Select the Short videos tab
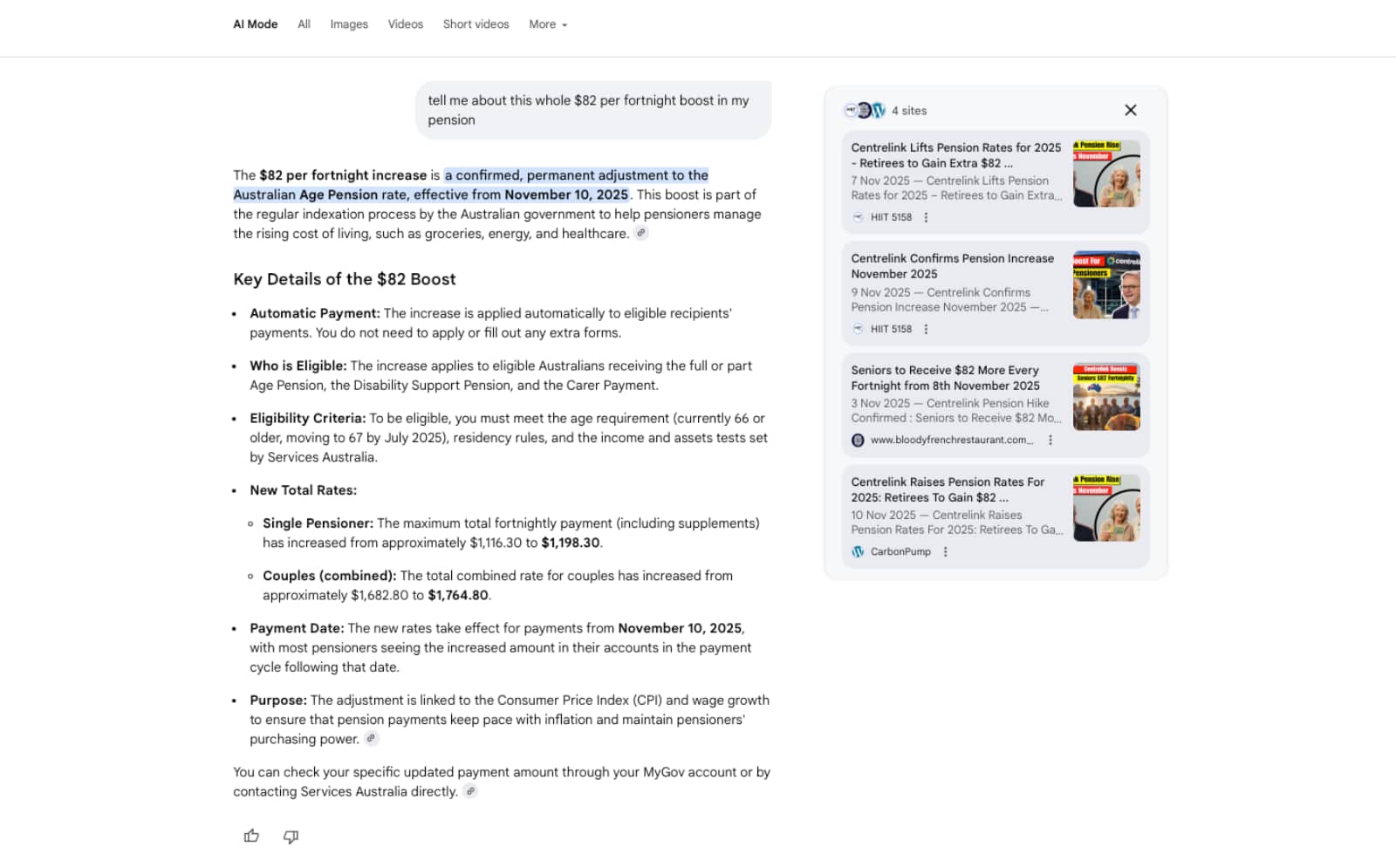The height and width of the screenshot is (868, 1396). coord(476,24)
